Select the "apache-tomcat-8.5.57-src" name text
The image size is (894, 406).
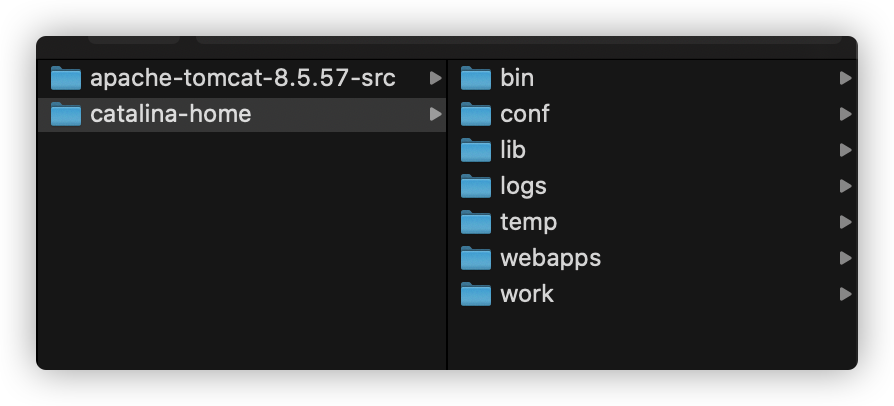coord(243,78)
